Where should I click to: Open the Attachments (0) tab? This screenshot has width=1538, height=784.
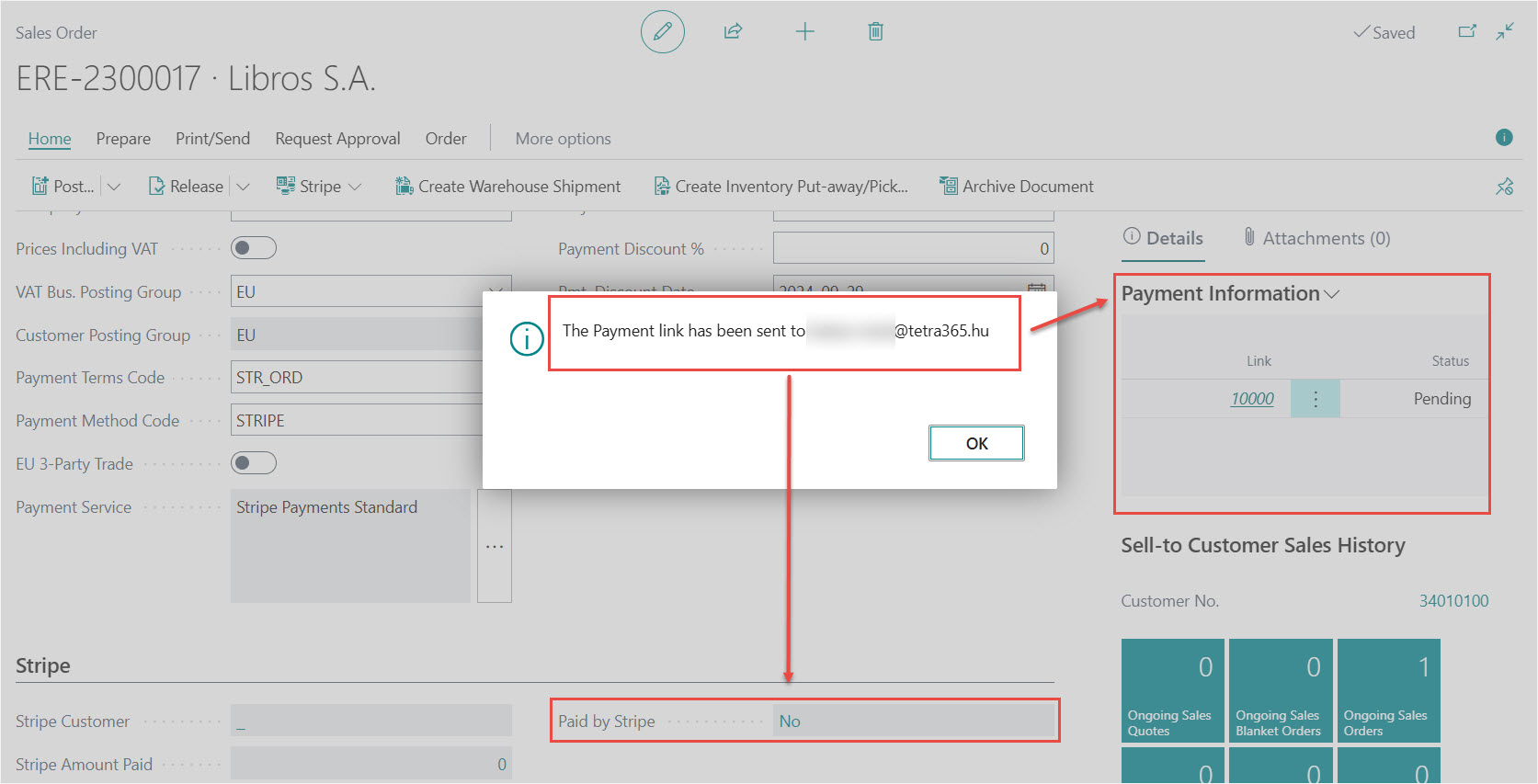tap(1316, 238)
